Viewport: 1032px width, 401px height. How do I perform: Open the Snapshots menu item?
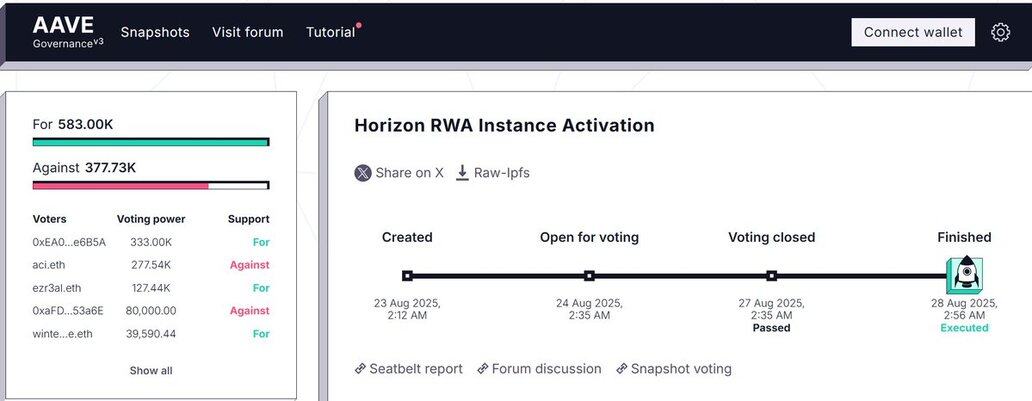click(155, 32)
